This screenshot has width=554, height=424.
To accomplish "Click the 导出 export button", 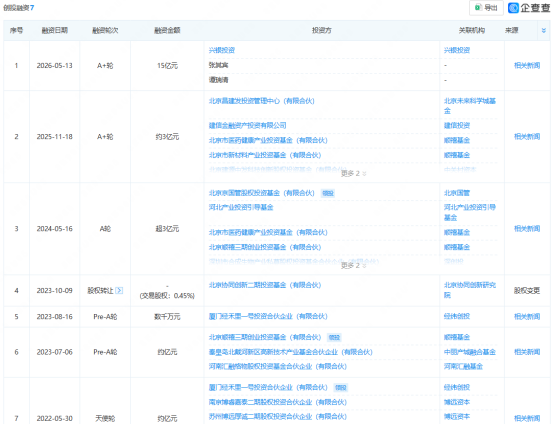I will (x=486, y=7).
